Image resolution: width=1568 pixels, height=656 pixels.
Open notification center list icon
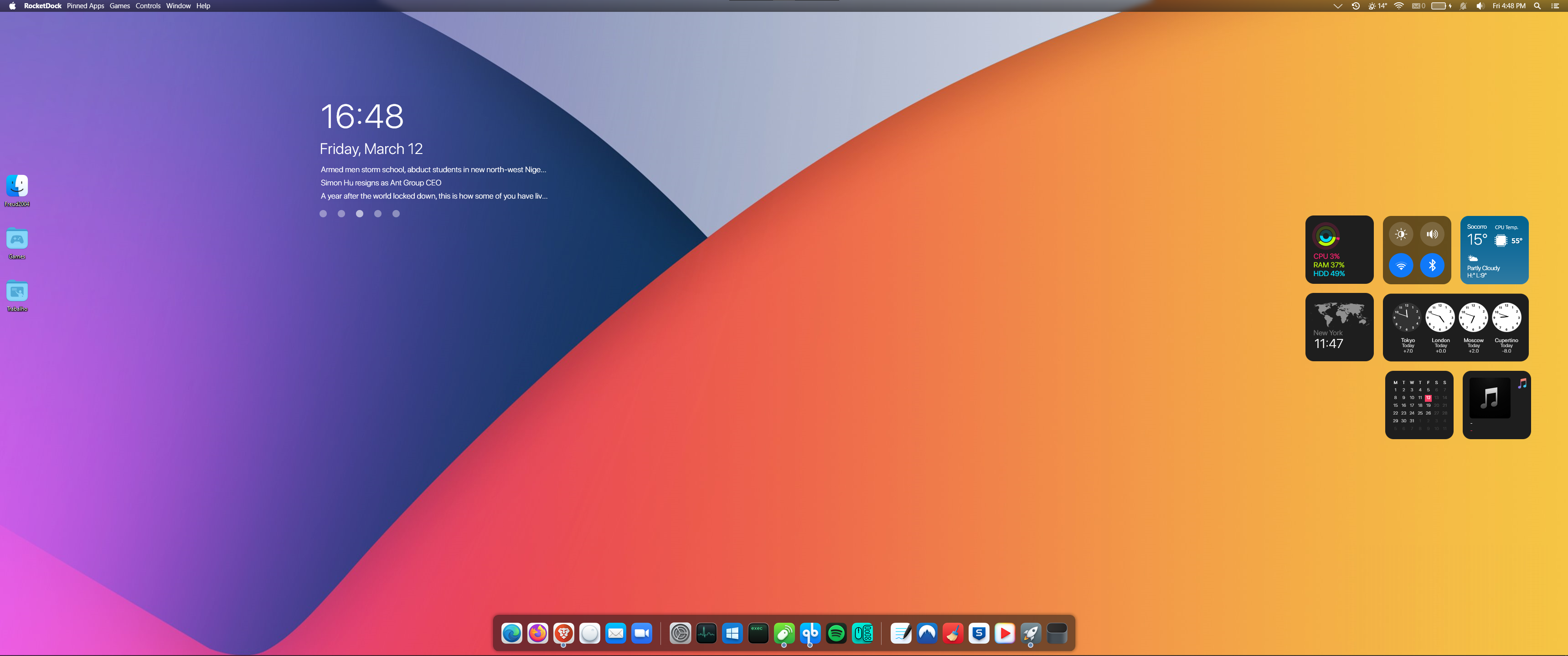pyautogui.click(x=1555, y=6)
